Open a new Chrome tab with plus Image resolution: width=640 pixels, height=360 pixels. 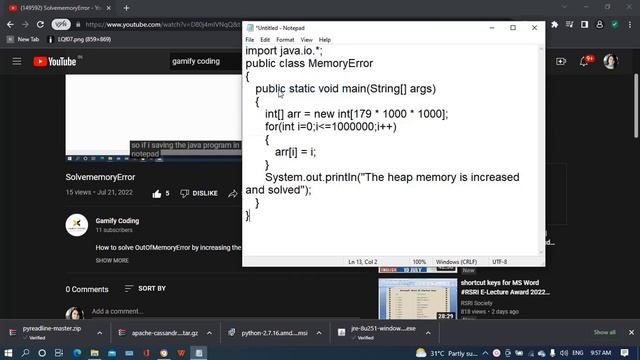click(126, 8)
